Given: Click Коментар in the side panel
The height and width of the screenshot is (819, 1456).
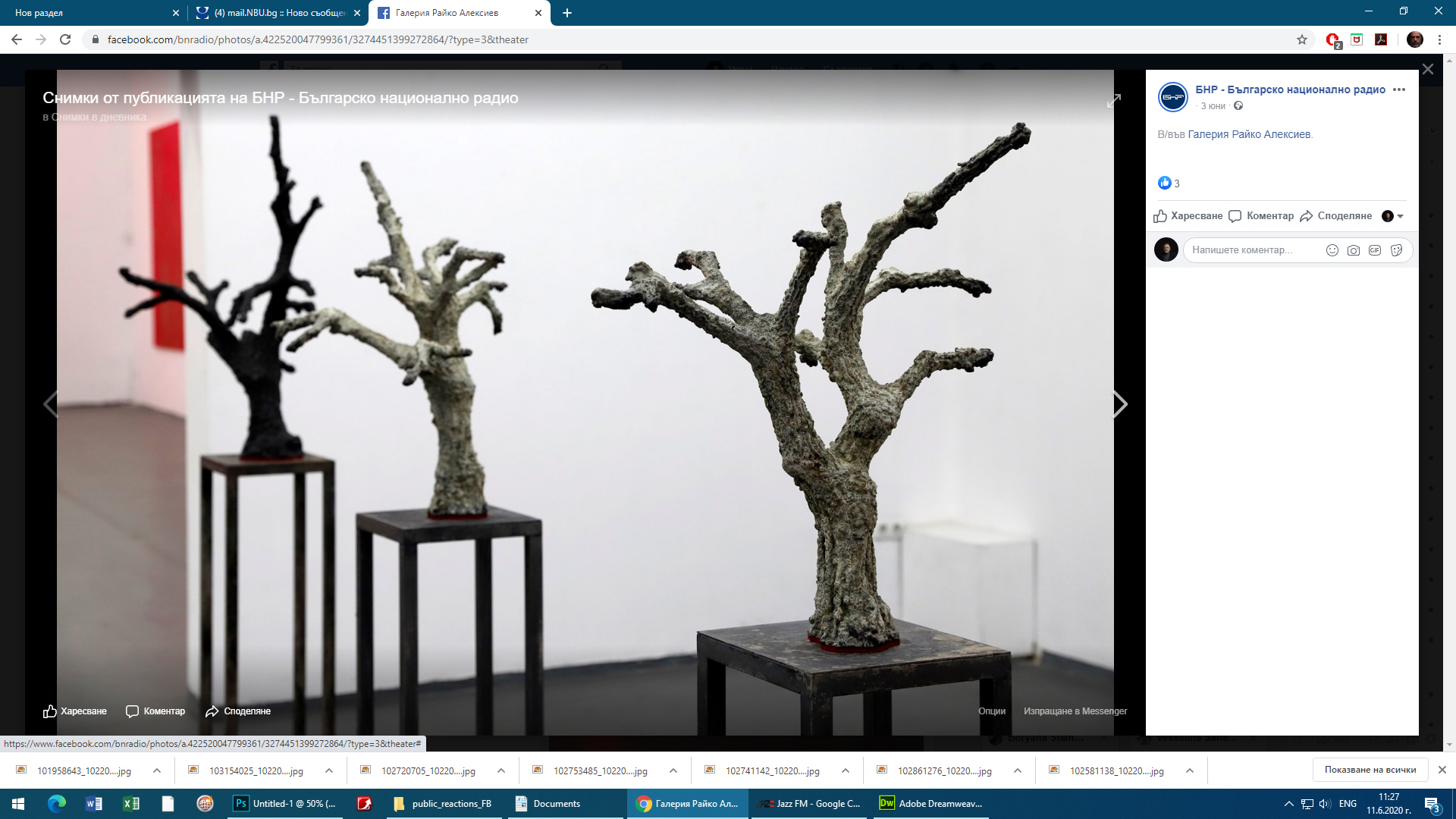Looking at the screenshot, I should coord(1261,216).
